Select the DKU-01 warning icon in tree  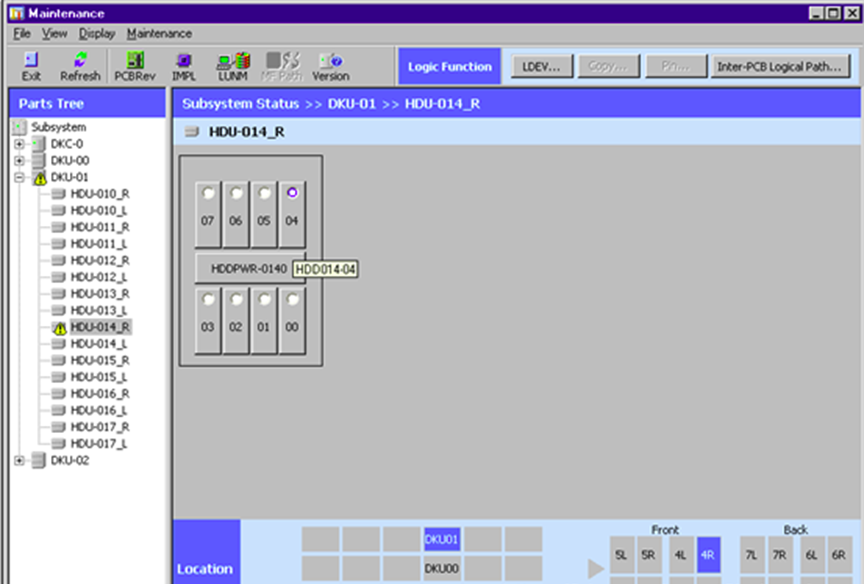pyautogui.click(x=40, y=178)
